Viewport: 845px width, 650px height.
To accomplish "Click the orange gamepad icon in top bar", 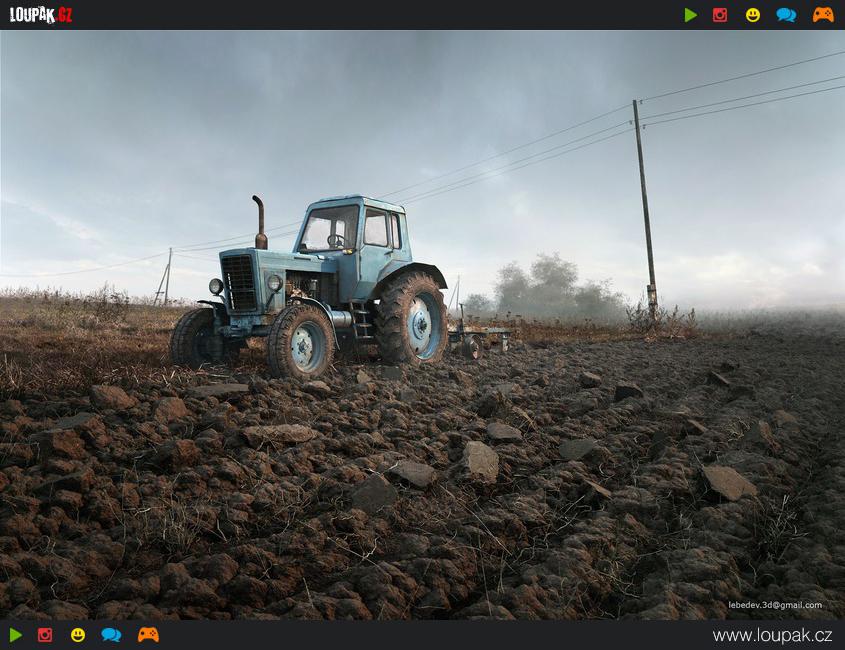I will click(823, 15).
